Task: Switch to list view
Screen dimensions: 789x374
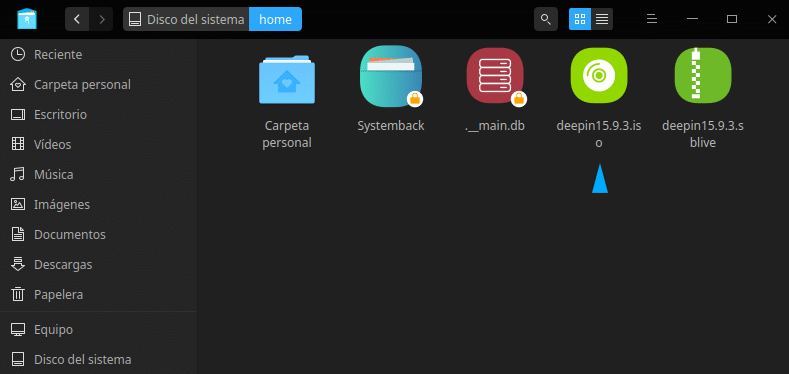Action: point(602,19)
